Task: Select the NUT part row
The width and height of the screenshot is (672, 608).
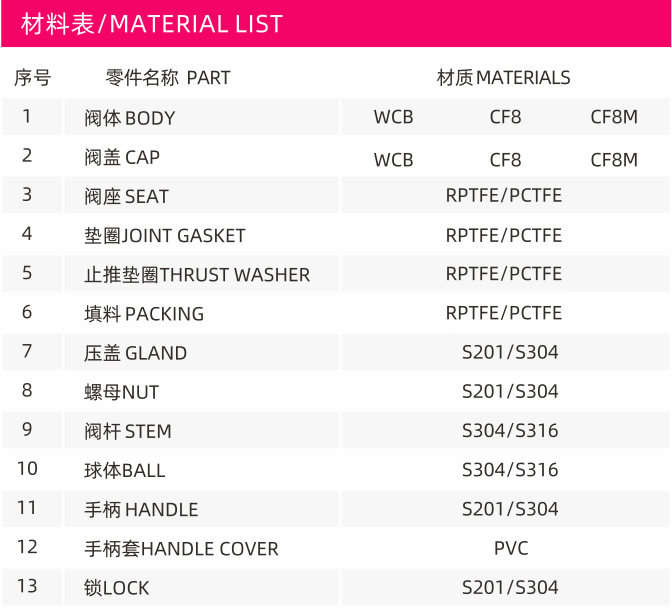Action: click(x=336, y=392)
